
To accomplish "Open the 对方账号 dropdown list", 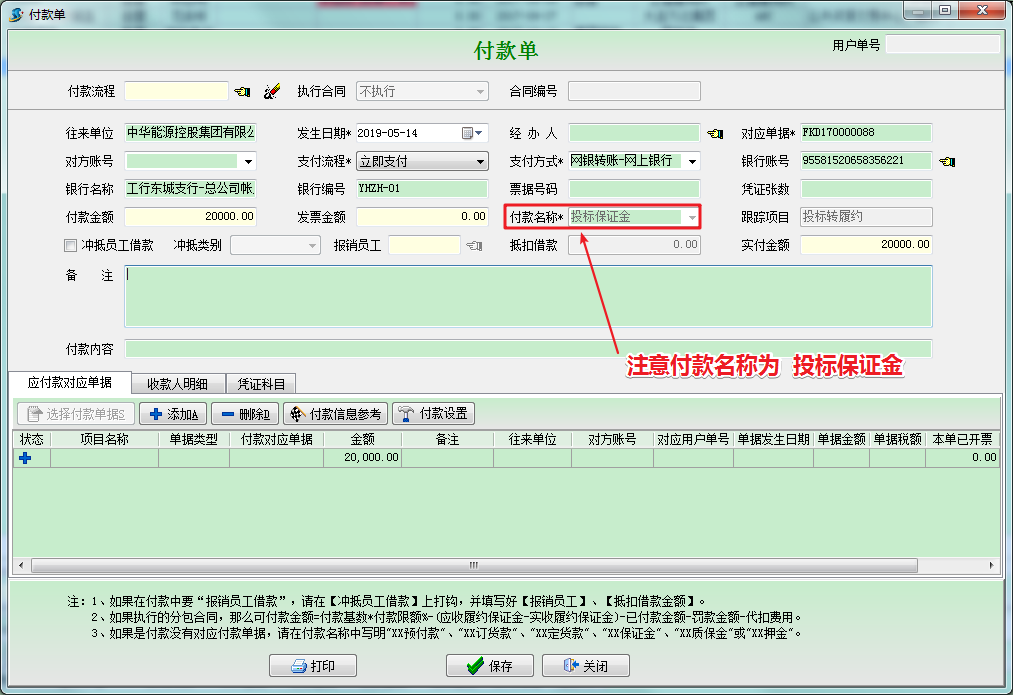I will tap(248, 161).
